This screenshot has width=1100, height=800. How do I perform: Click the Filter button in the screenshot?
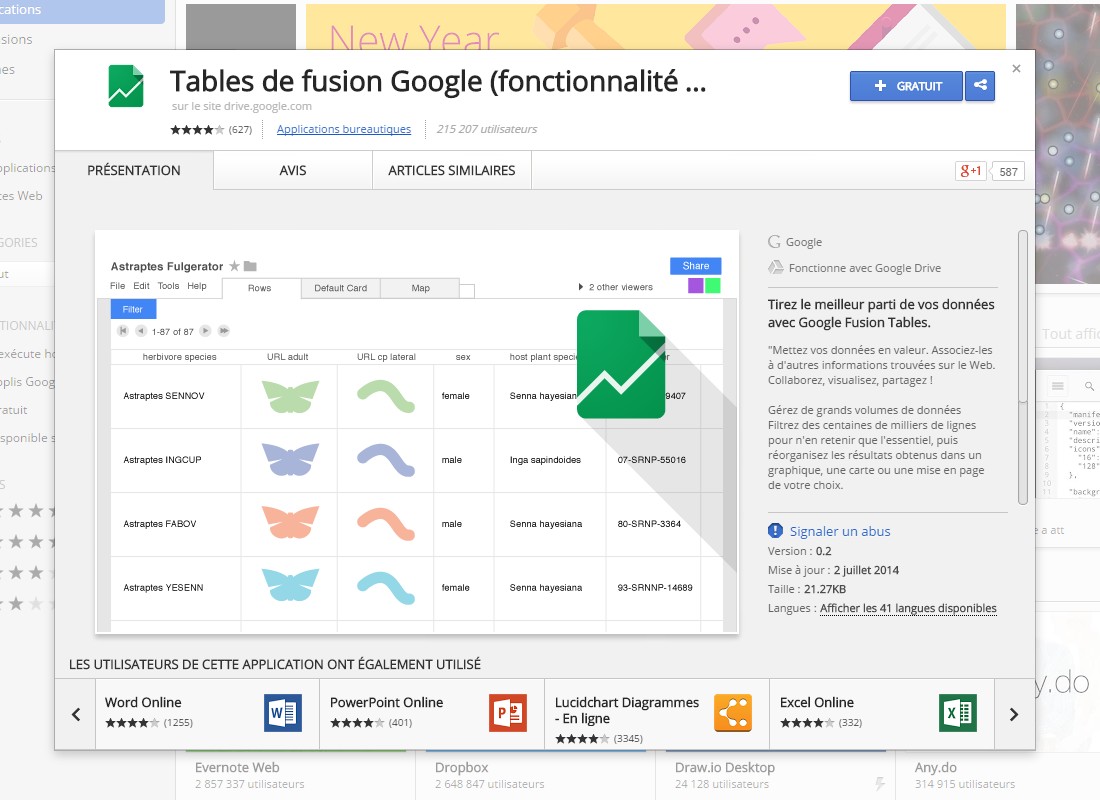click(133, 309)
